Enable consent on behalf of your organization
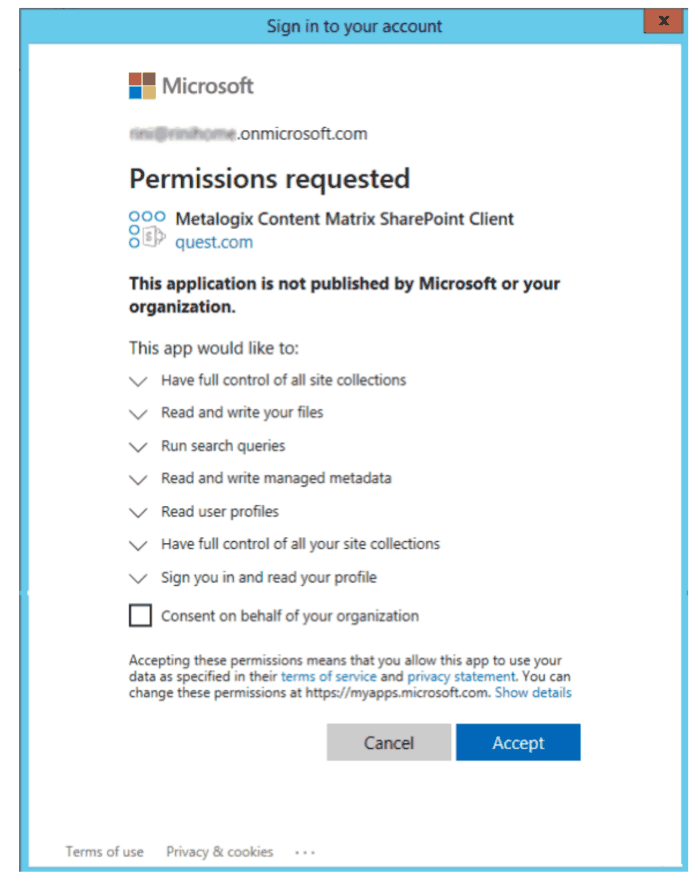 139,615
